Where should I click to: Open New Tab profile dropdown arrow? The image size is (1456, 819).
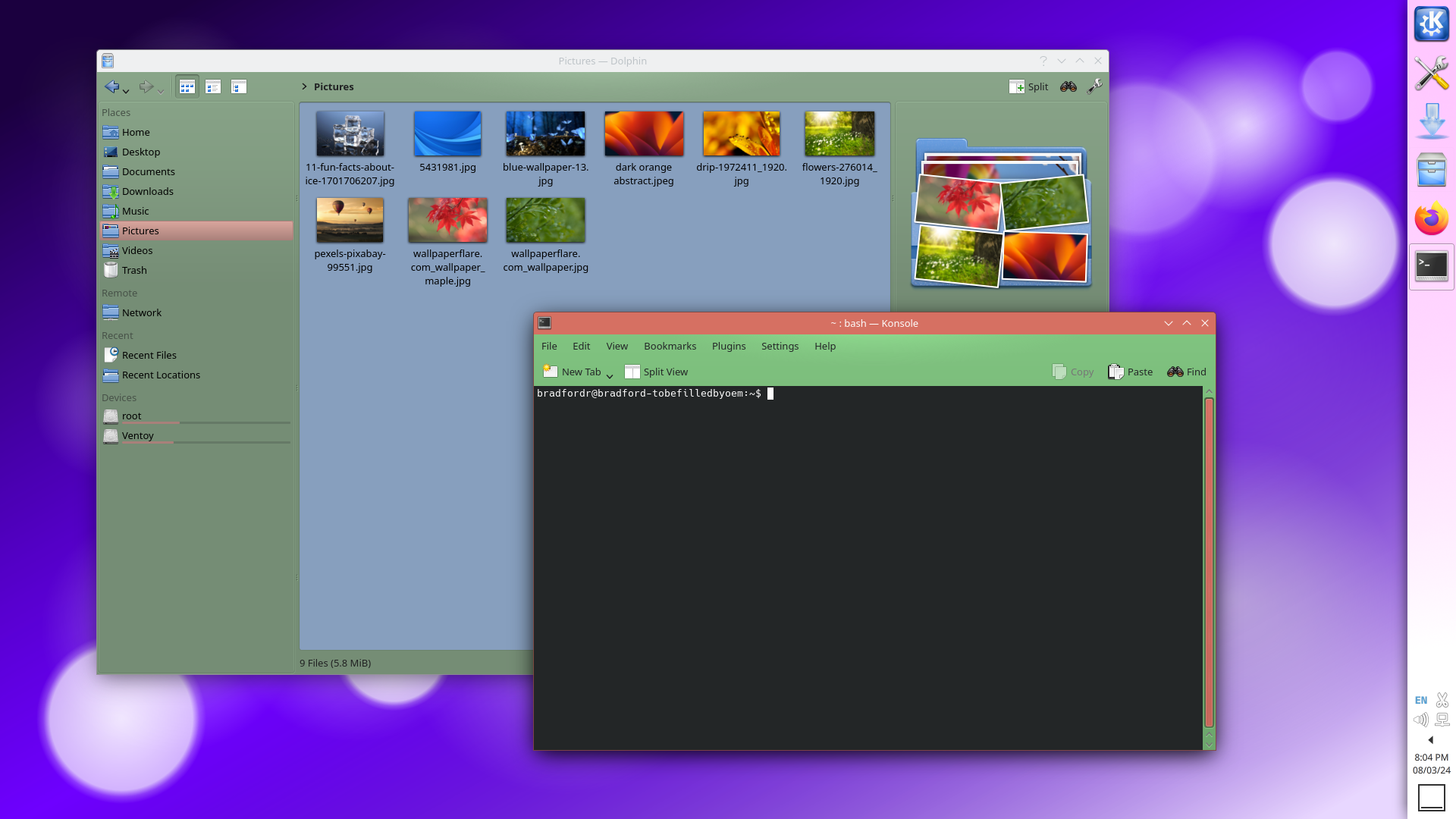(x=610, y=375)
